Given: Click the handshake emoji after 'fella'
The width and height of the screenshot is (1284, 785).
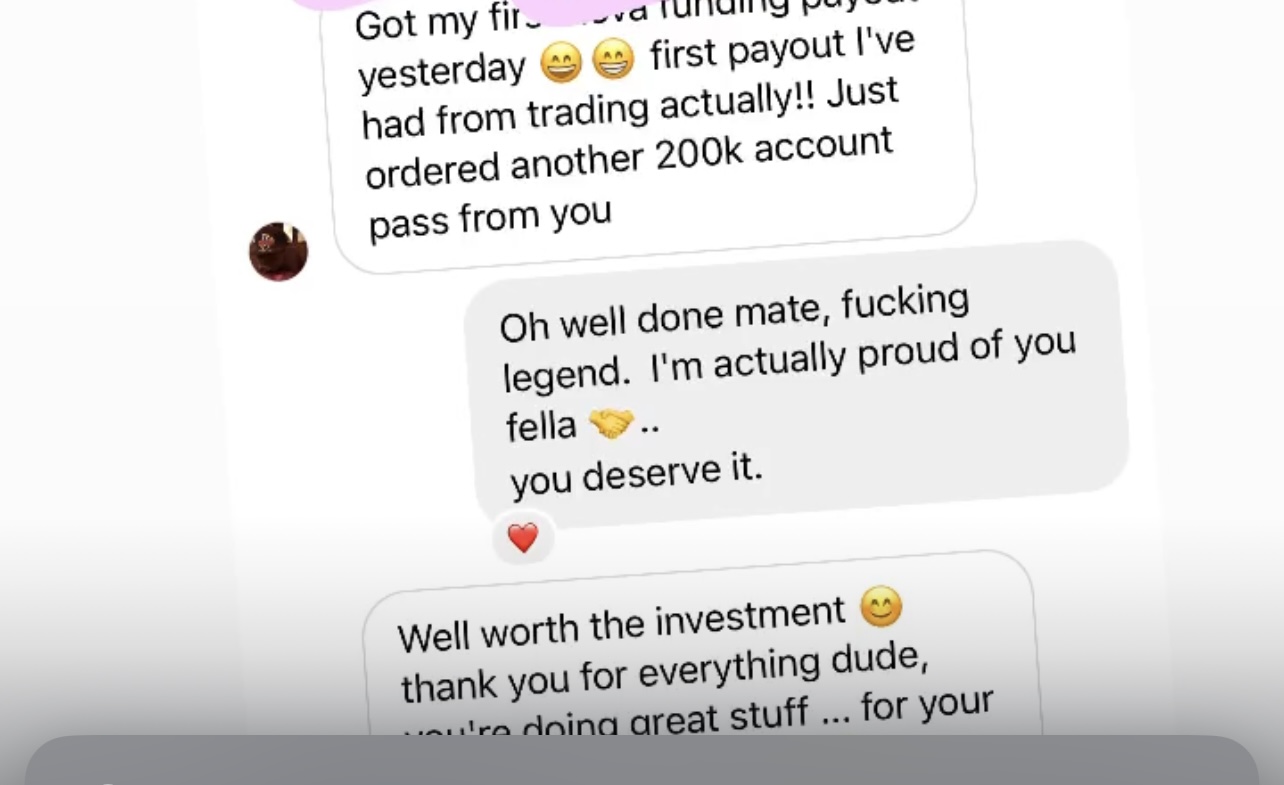Looking at the screenshot, I should tap(611, 424).
